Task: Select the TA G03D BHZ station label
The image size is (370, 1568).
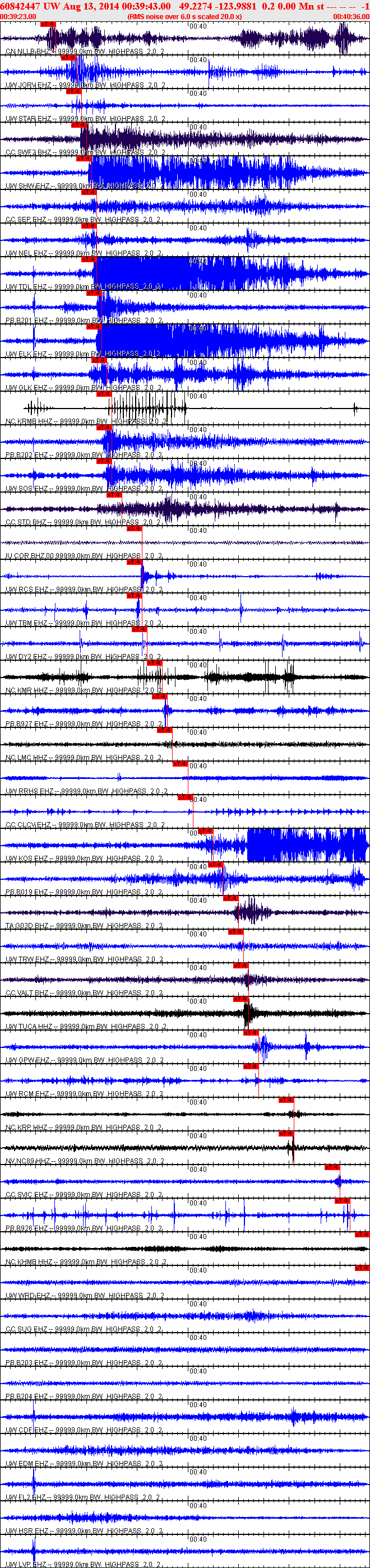Action: point(84,925)
